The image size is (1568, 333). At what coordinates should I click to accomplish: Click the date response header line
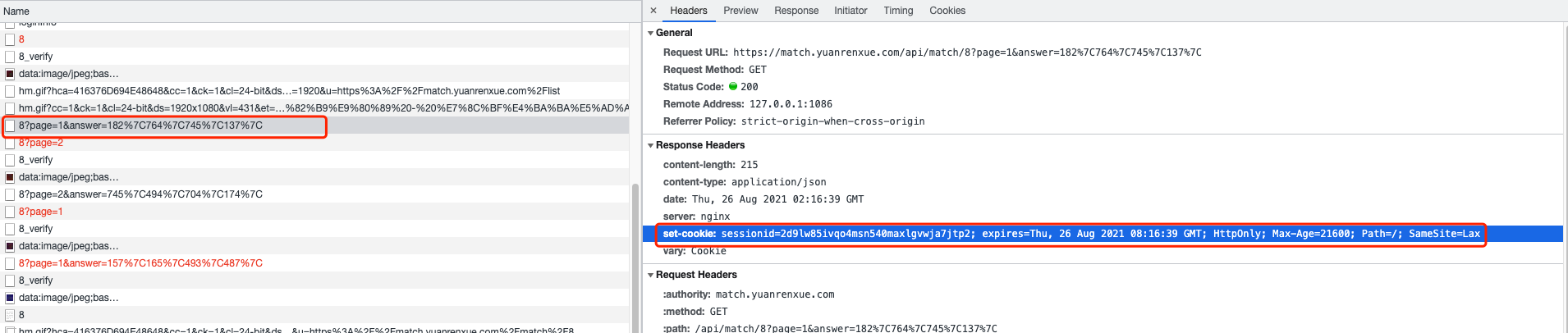tap(763, 199)
